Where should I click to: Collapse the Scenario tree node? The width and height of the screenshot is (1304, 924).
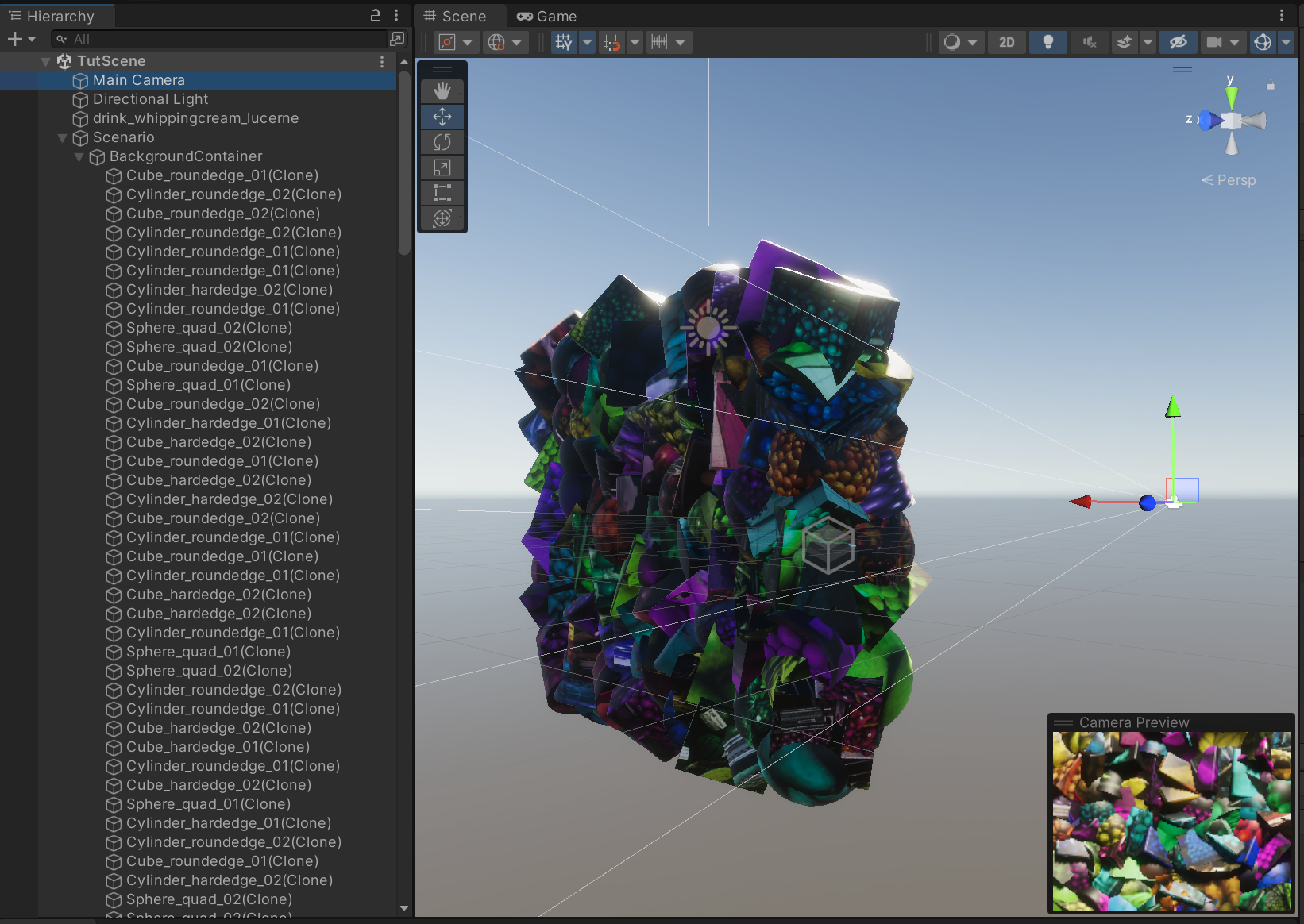(x=63, y=138)
